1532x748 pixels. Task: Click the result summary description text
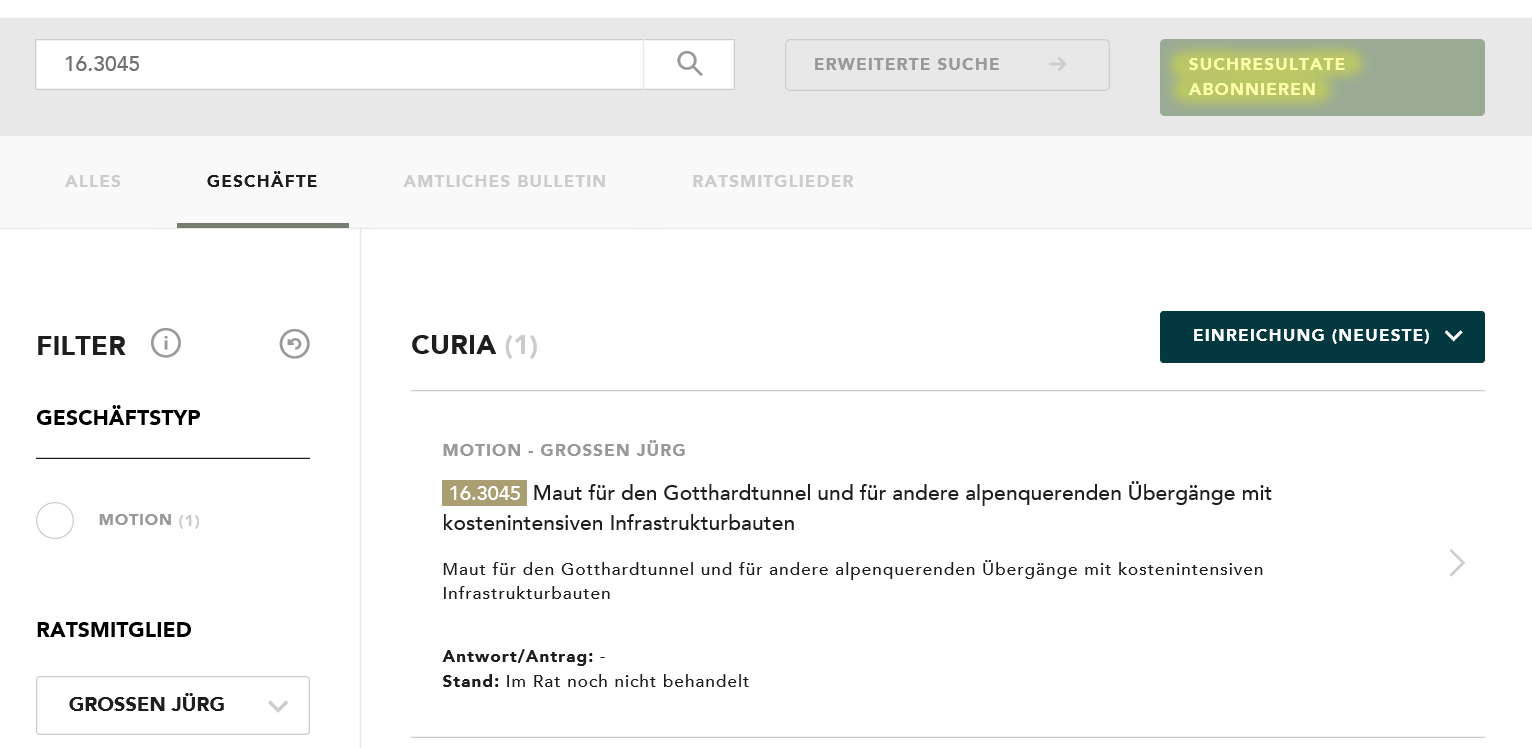pos(853,581)
